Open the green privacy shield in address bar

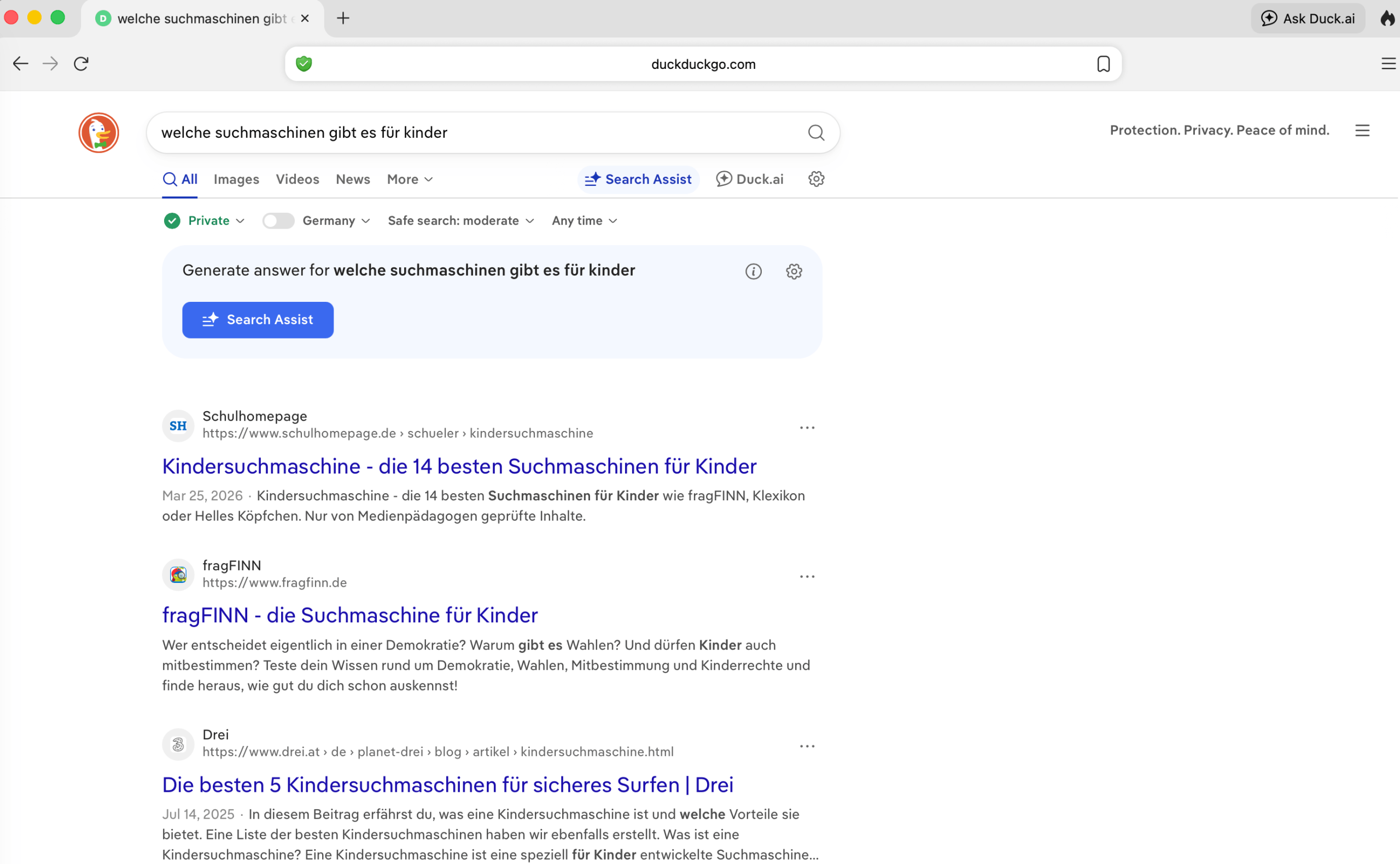[x=304, y=63]
